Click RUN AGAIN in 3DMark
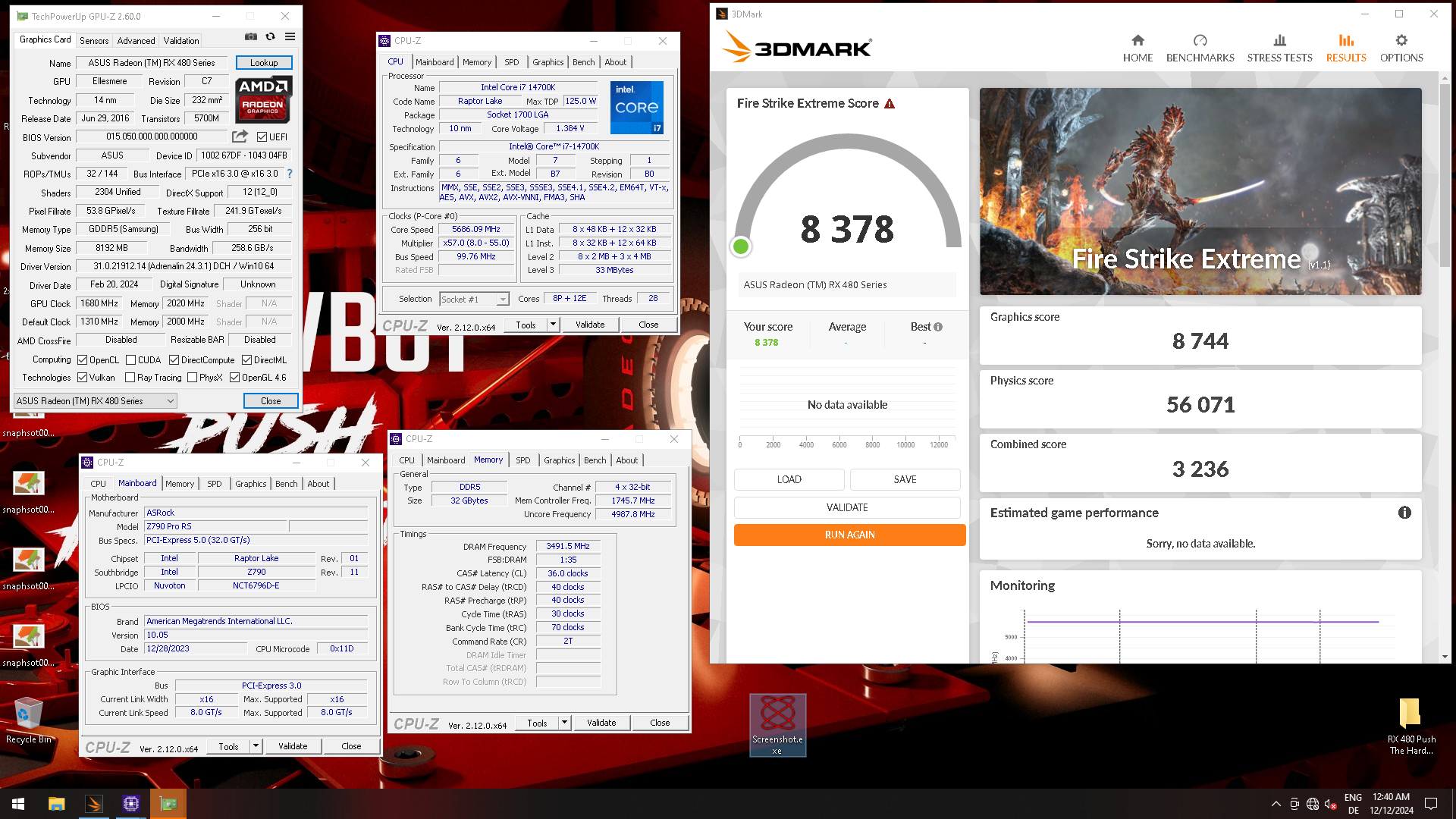The height and width of the screenshot is (819, 1456). tap(849, 535)
